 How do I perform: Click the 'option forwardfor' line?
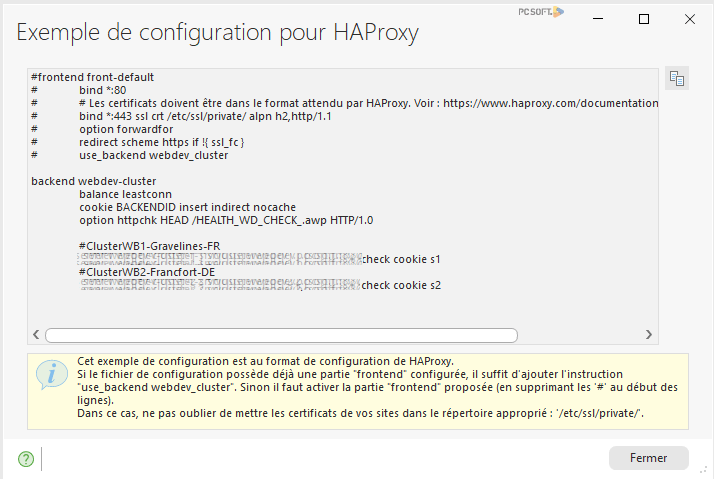pyautogui.click(x=126, y=129)
